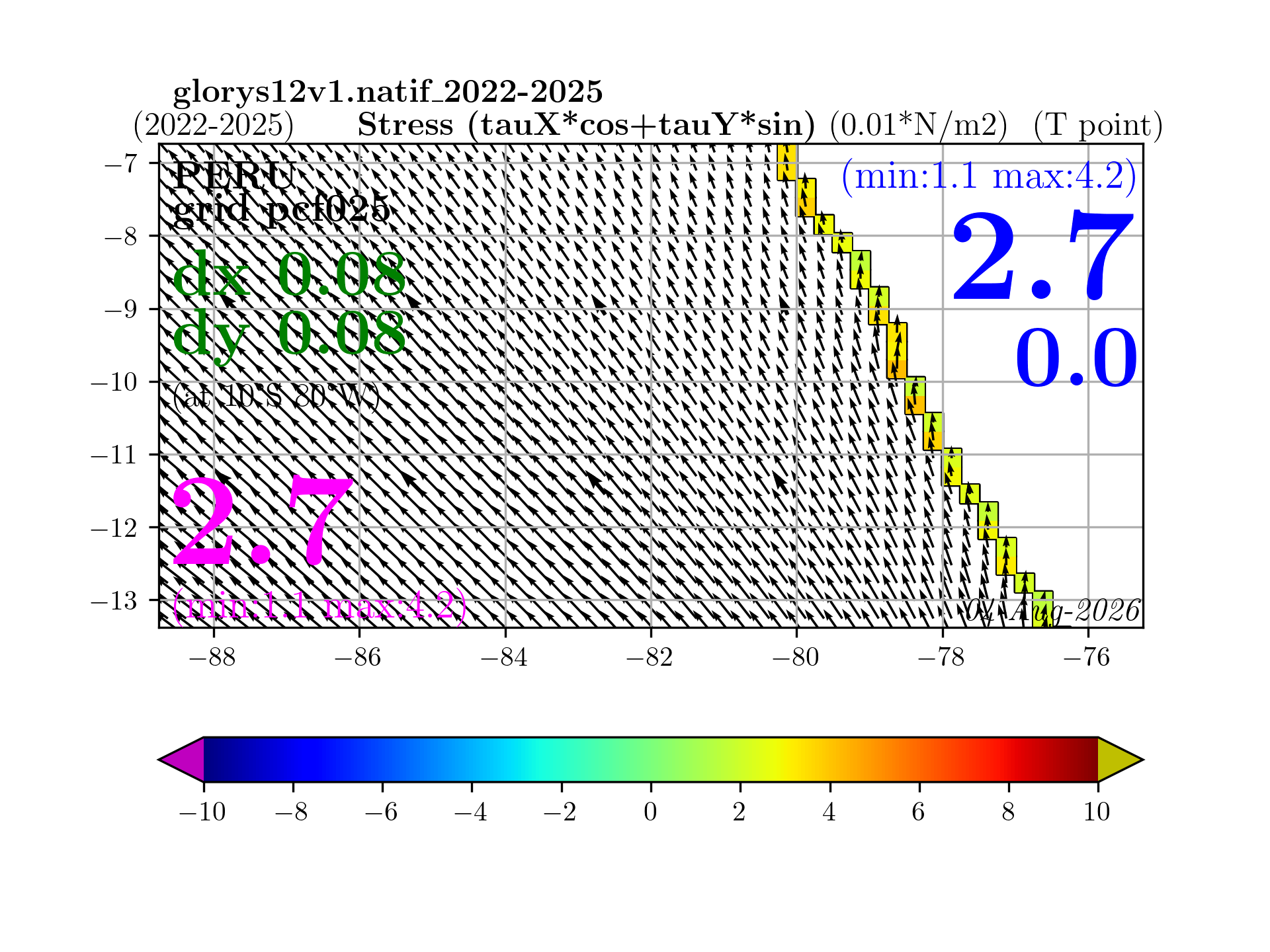This screenshot has width=1270, height=952.
Task: Click the blue '(min:1.1 max:4.2)' text
Action: pyautogui.click(x=989, y=177)
